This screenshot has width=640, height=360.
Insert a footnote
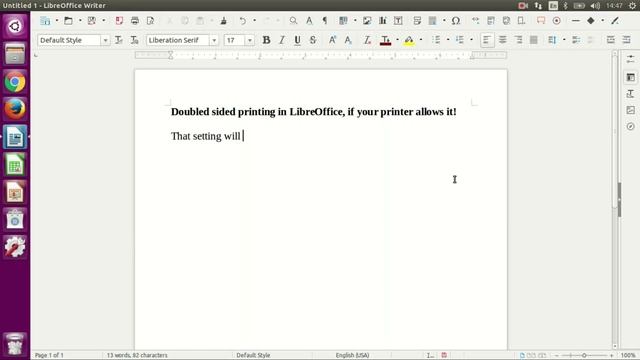click(491, 20)
